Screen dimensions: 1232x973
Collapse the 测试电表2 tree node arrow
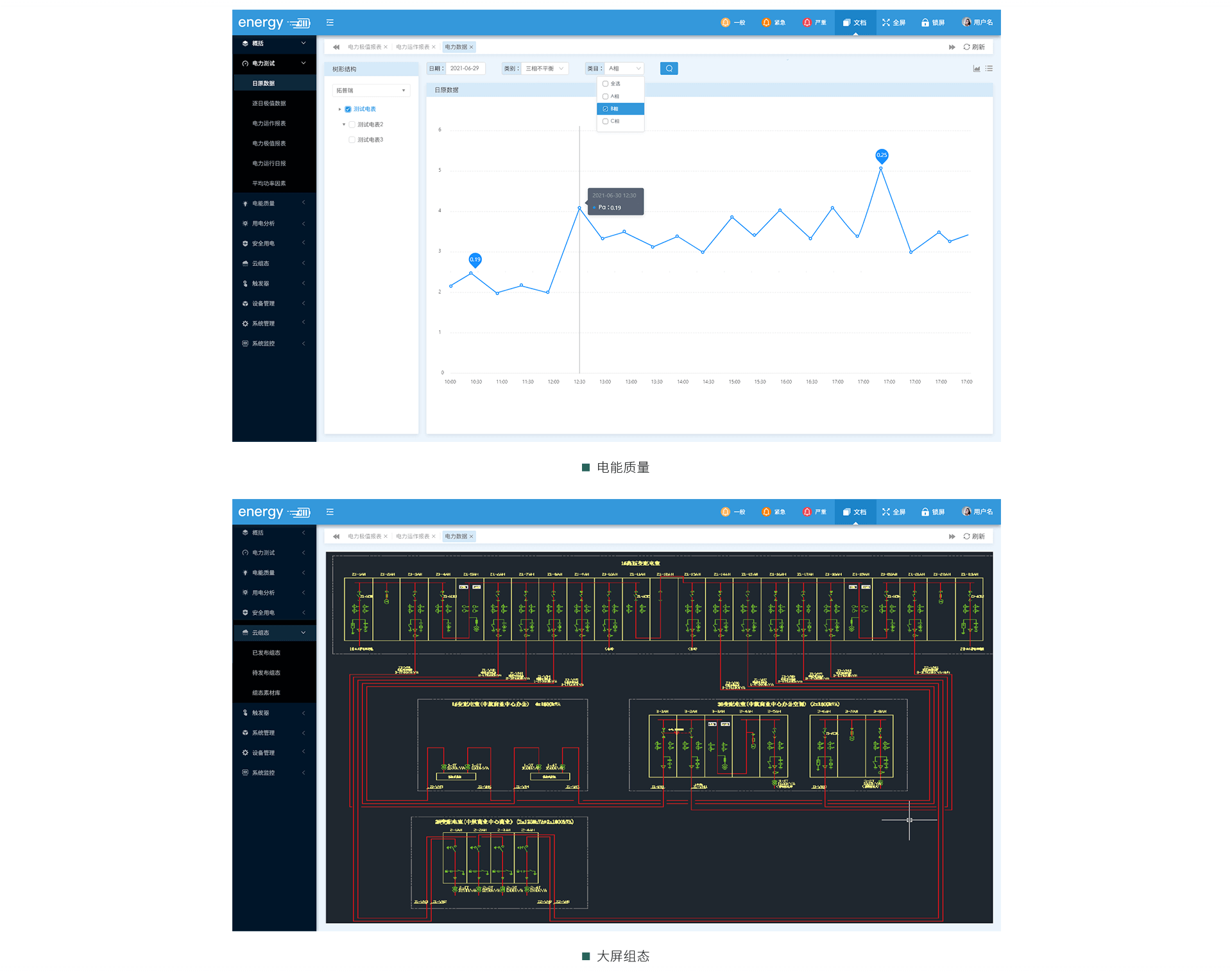(x=344, y=124)
